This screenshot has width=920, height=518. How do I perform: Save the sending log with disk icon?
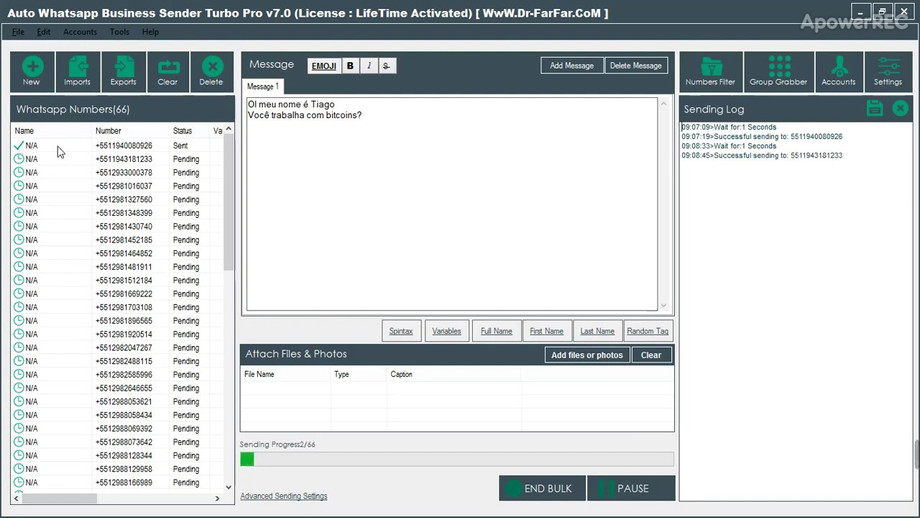pos(875,108)
